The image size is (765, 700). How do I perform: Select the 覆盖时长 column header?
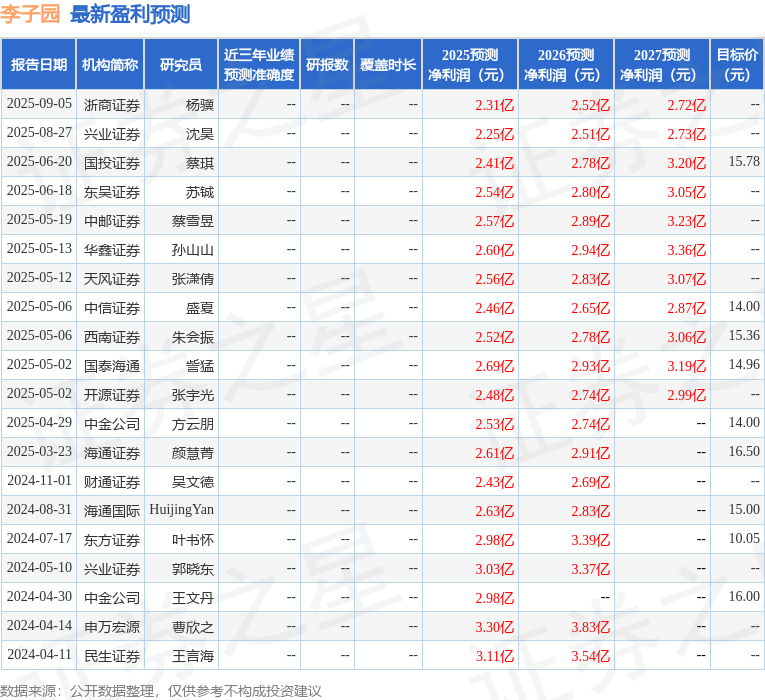tap(388, 64)
